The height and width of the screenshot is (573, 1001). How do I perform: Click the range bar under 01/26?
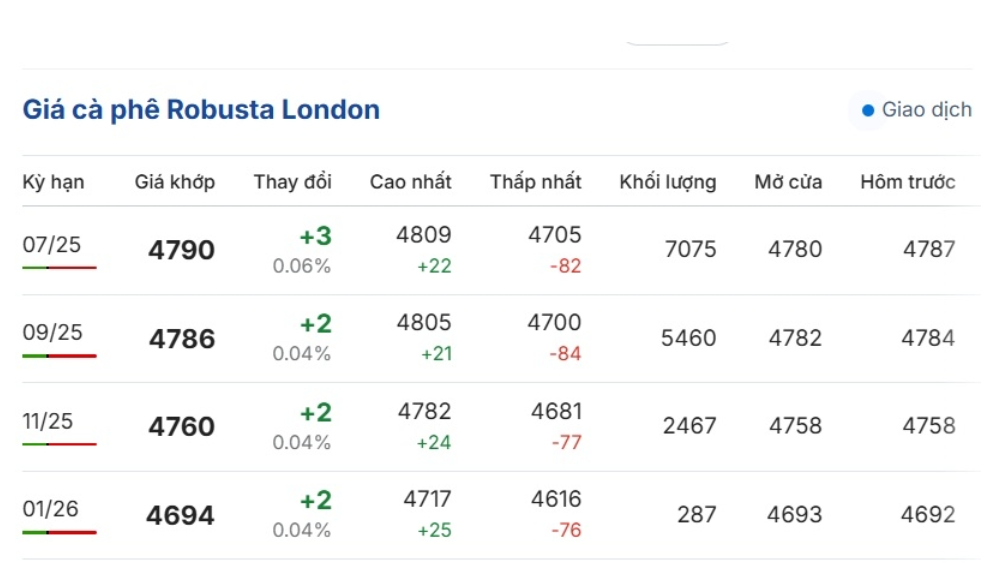[x=59, y=532]
